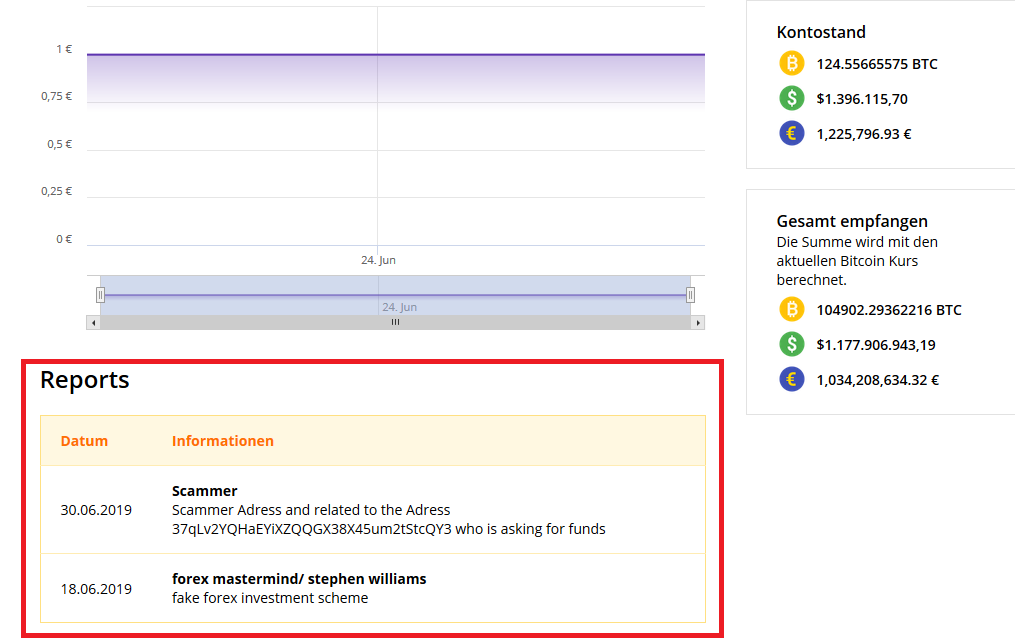Image resolution: width=1015 pixels, height=644 pixels.
Task: Click the euro icon under Gesamt empfangen
Action: 791,379
